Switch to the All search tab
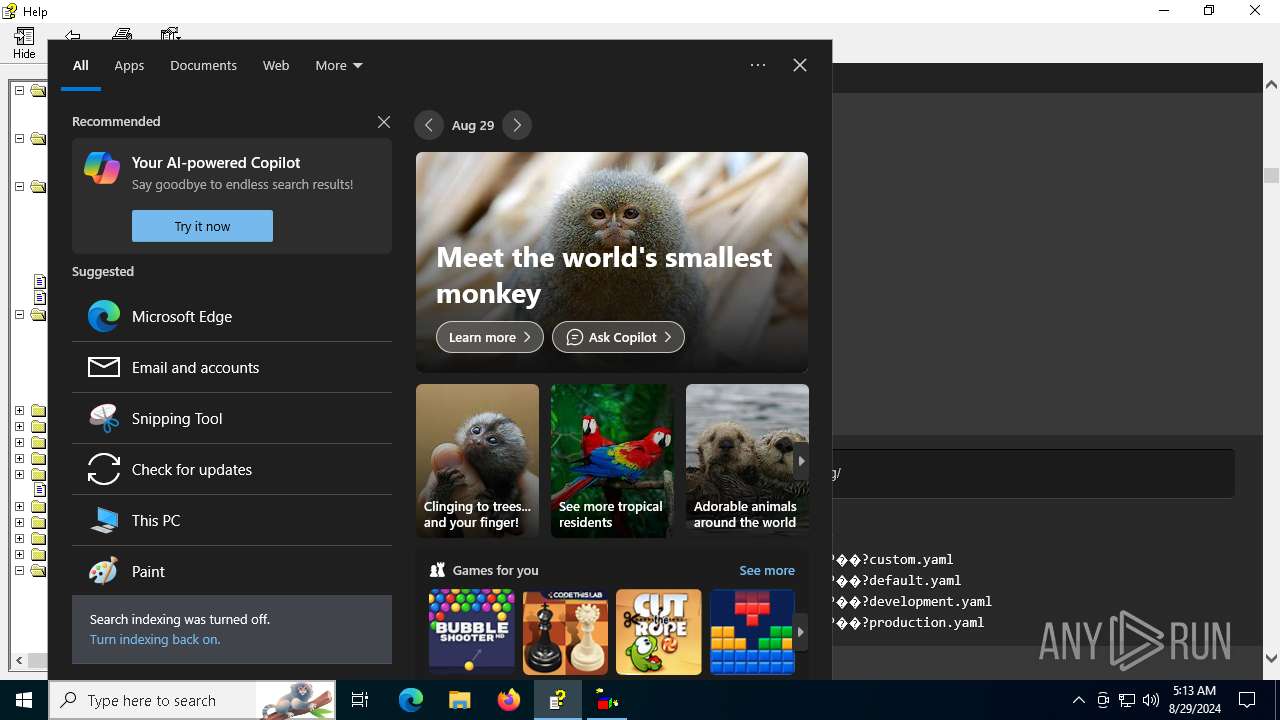This screenshot has height=720, width=1280. coord(81,65)
